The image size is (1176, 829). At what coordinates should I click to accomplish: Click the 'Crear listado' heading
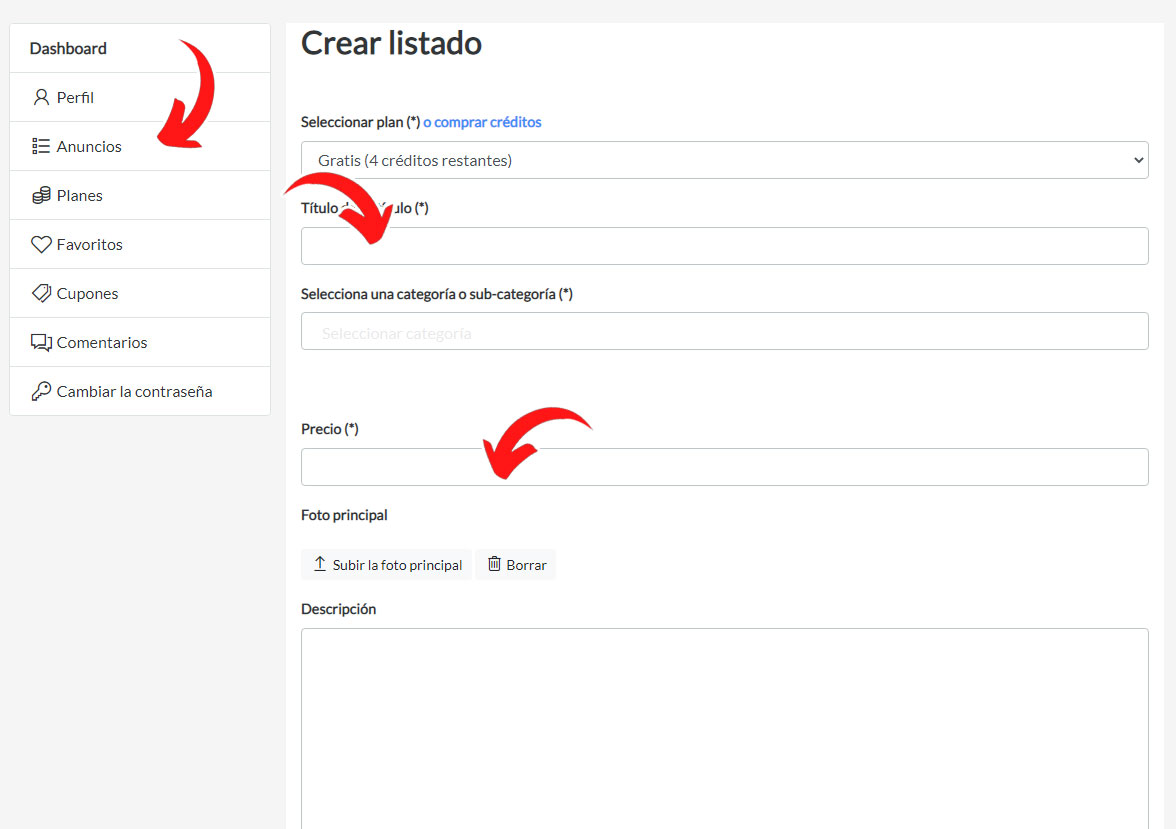pos(392,44)
